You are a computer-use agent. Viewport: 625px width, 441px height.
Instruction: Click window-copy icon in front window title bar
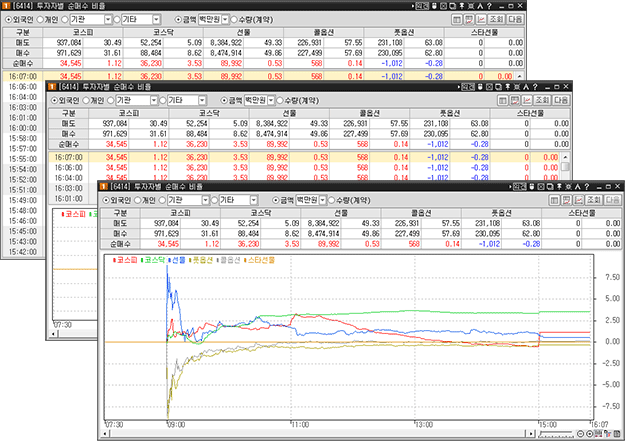point(550,187)
